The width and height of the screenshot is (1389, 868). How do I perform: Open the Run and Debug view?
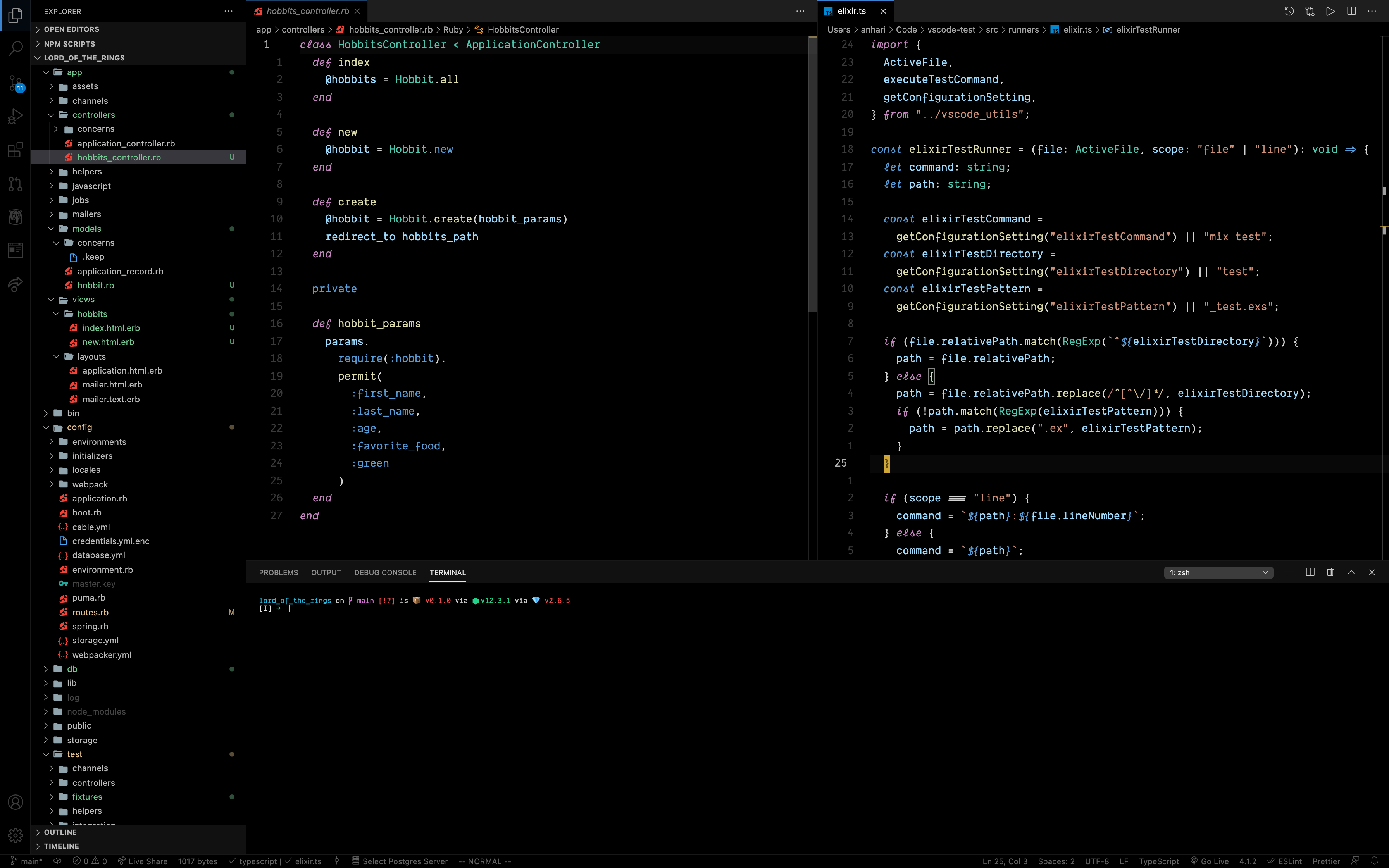pyautogui.click(x=16, y=117)
